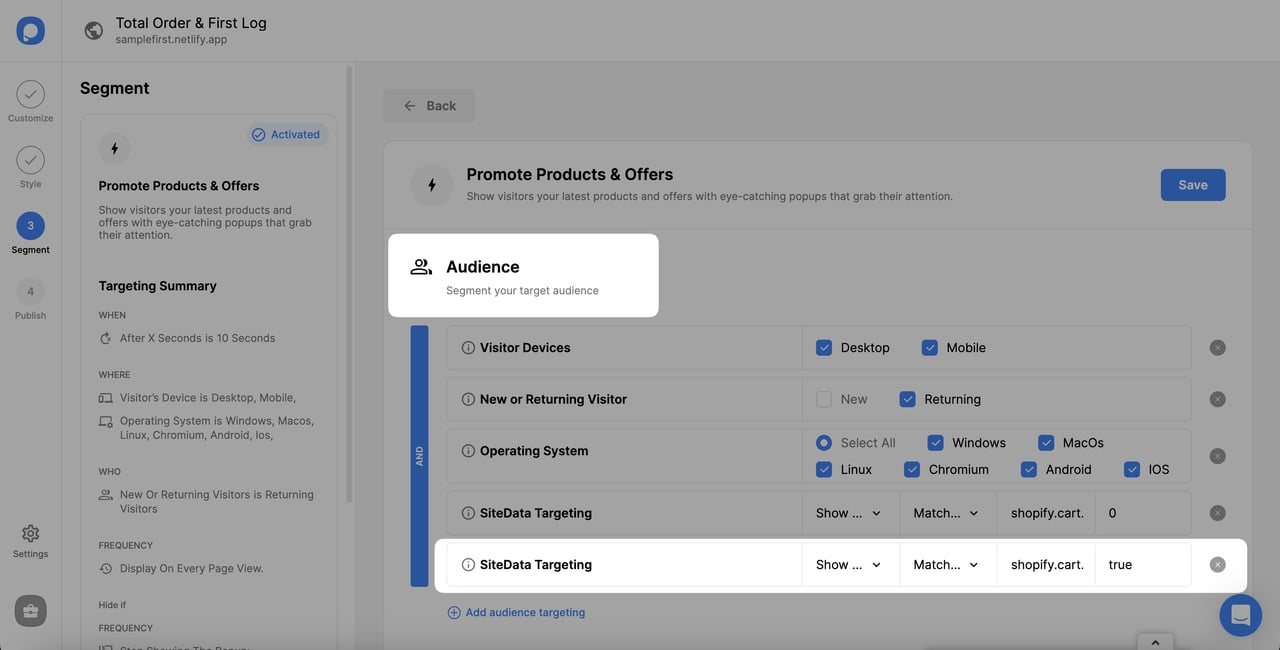The image size is (1280, 650).
Task: Open Match dropdown in SiteData row with true
Action: (949, 565)
